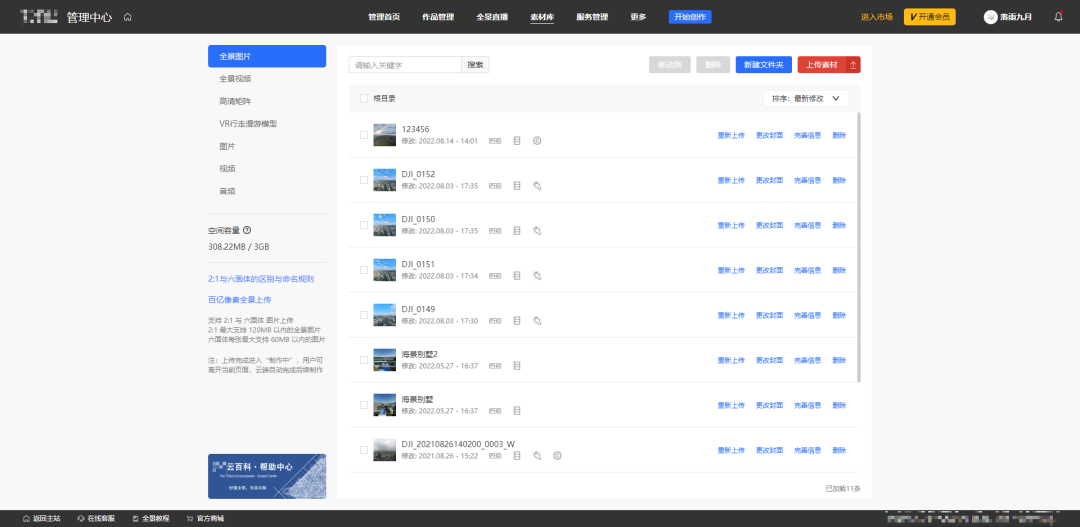Image resolution: width=1080 pixels, height=527 pixels.
Task: Click 完善信息 for DJI_0150
Action: pos(807,225)
